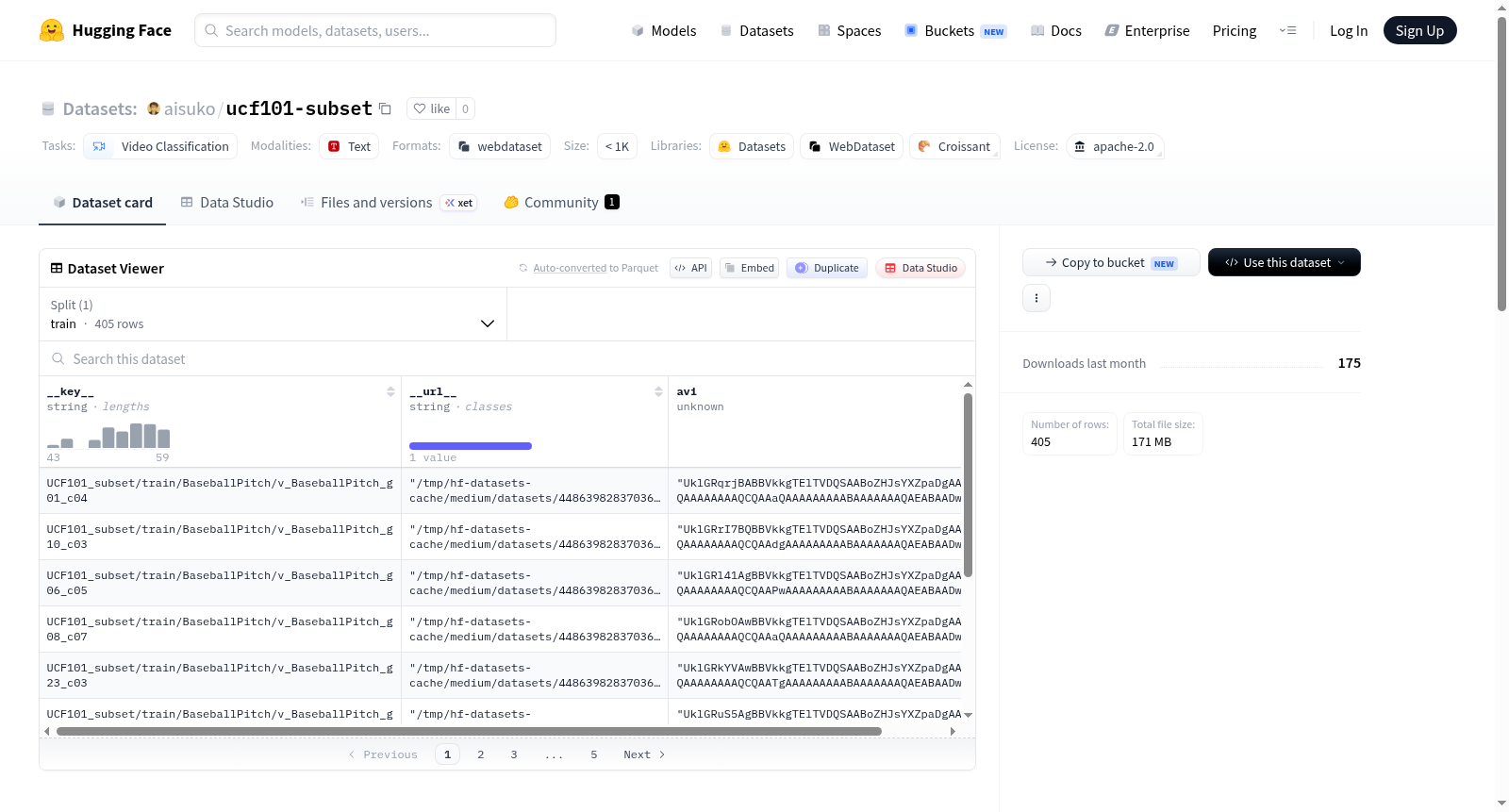Screen dimensions: 1509x812
Task: Focus the search models, datasets, users field
Action: [x=375, y=30]
